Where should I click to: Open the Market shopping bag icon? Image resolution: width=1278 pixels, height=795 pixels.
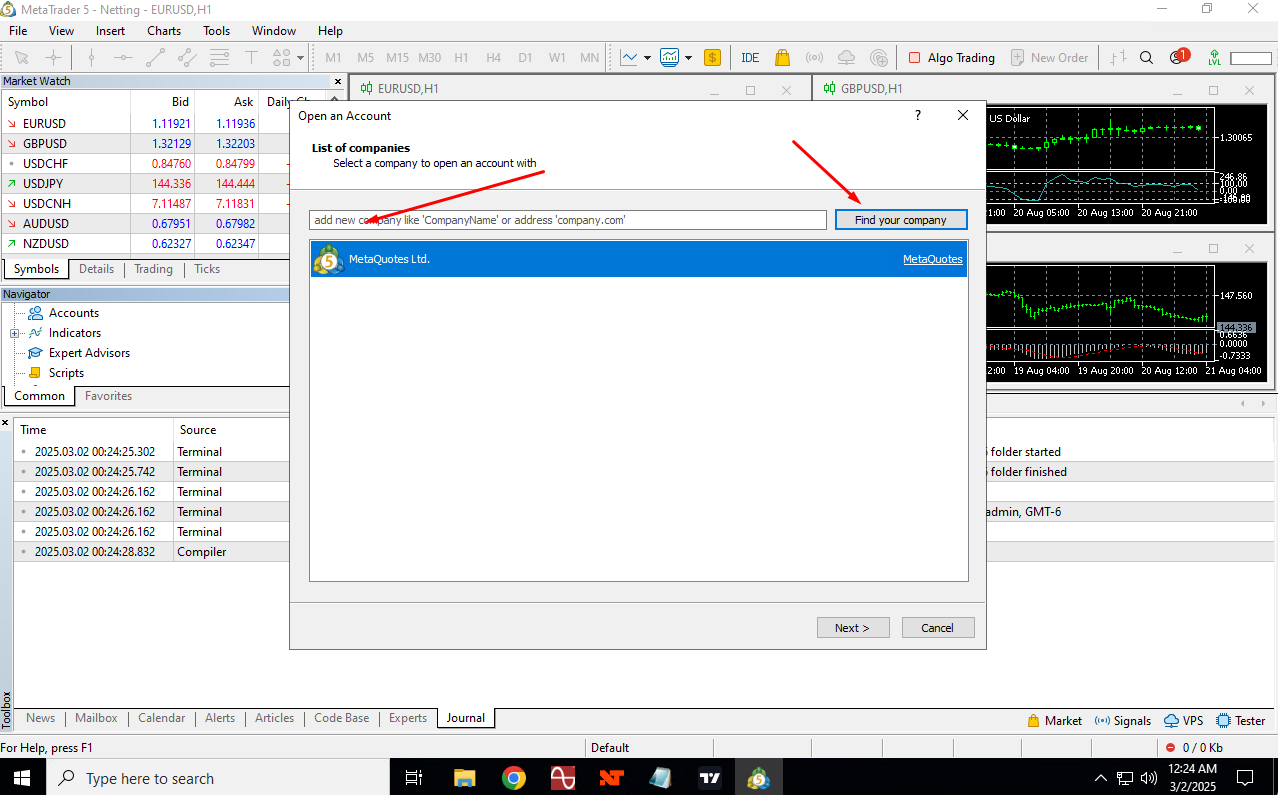782,58
